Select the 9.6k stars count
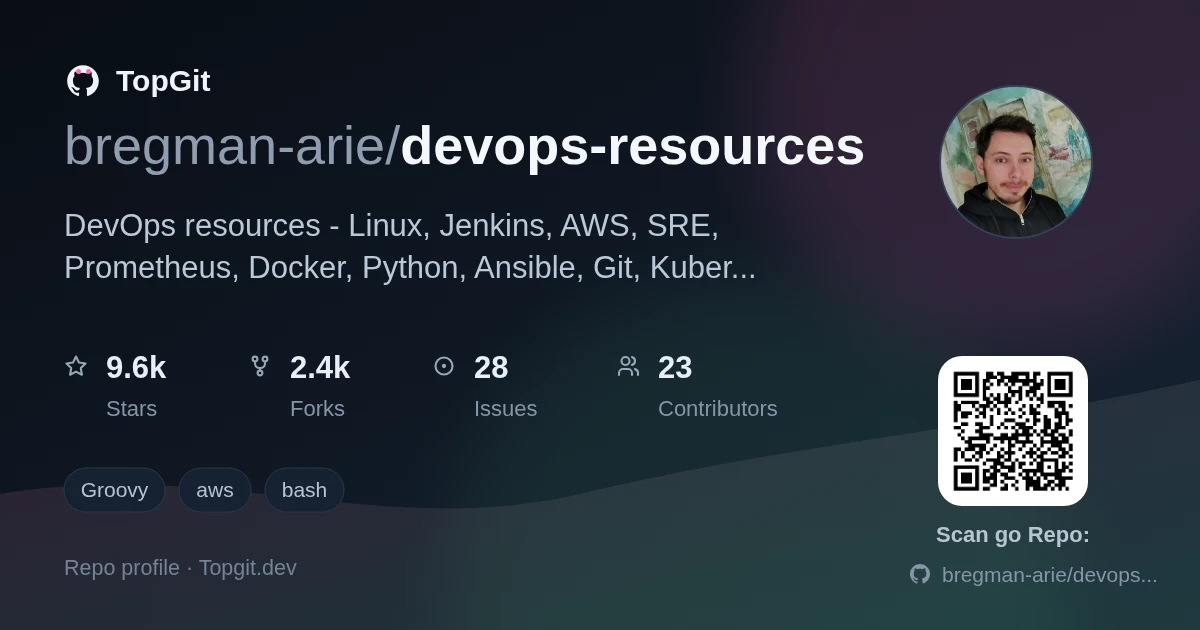The image size is (1200, 630). [x=136, y=368]
